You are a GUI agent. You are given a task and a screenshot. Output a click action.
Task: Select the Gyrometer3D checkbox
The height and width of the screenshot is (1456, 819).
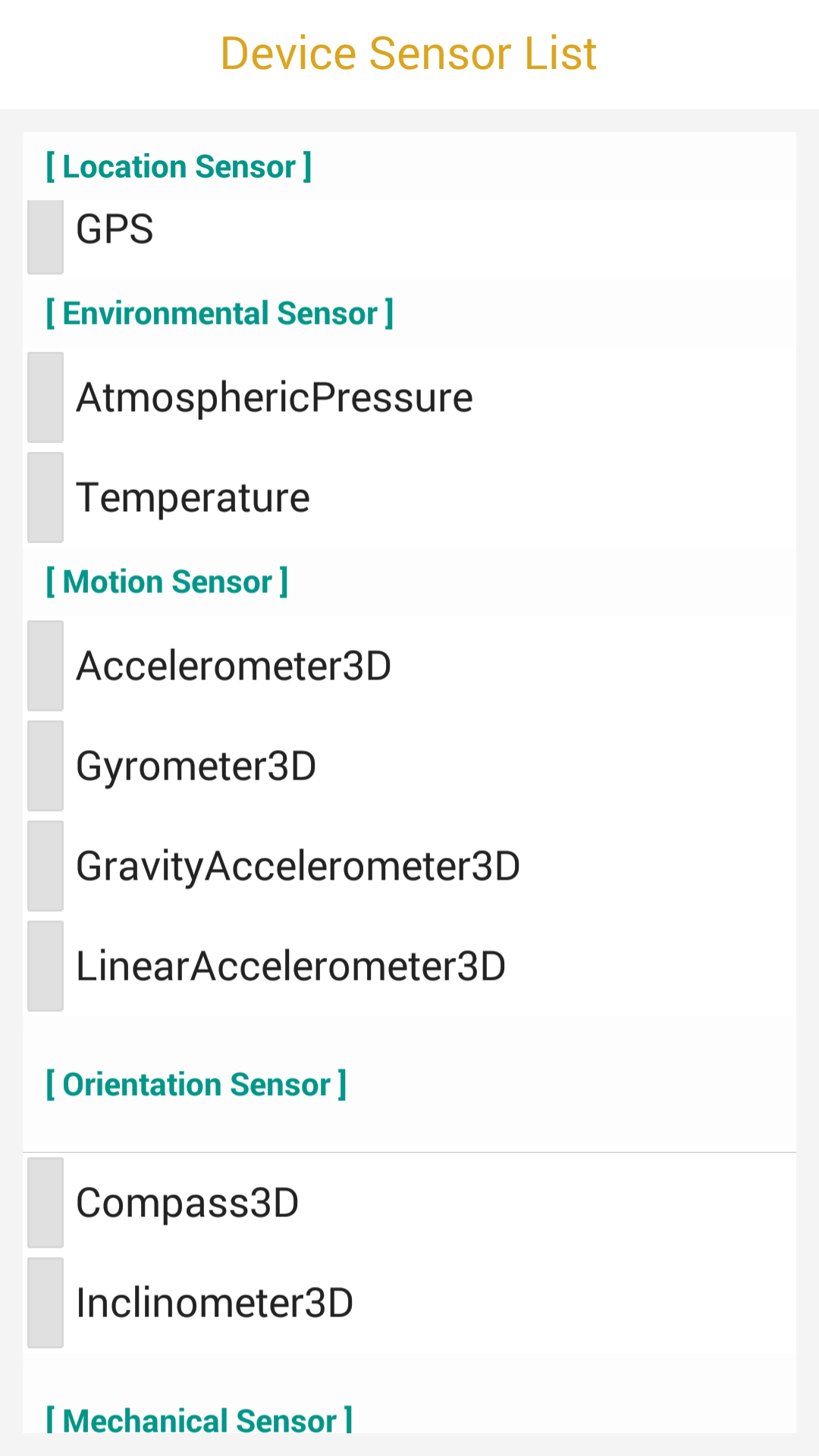pyautogui.click(x=45, y=766)
